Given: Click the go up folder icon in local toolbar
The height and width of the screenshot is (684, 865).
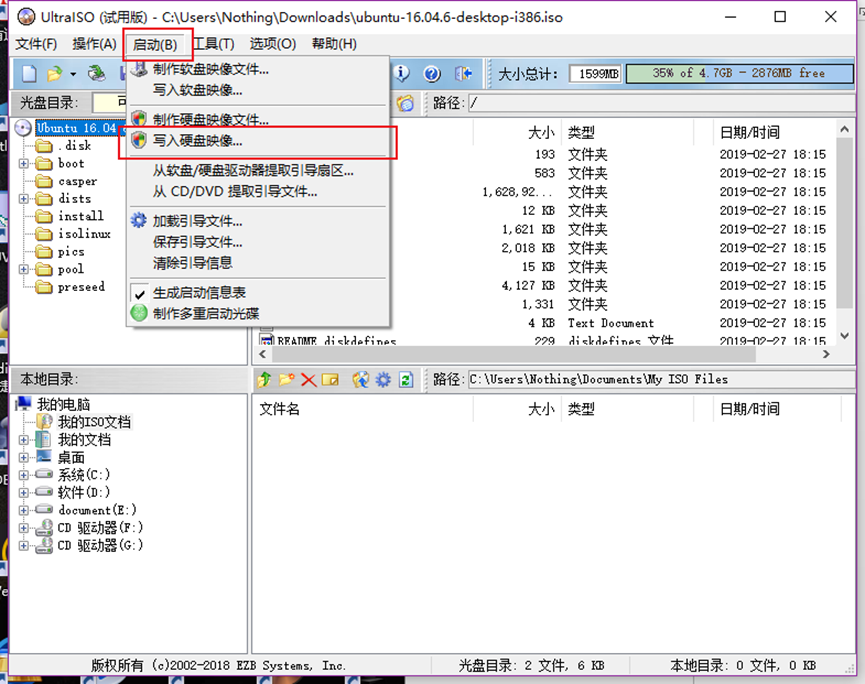Looking at the screenshot, I should [265, 380].
